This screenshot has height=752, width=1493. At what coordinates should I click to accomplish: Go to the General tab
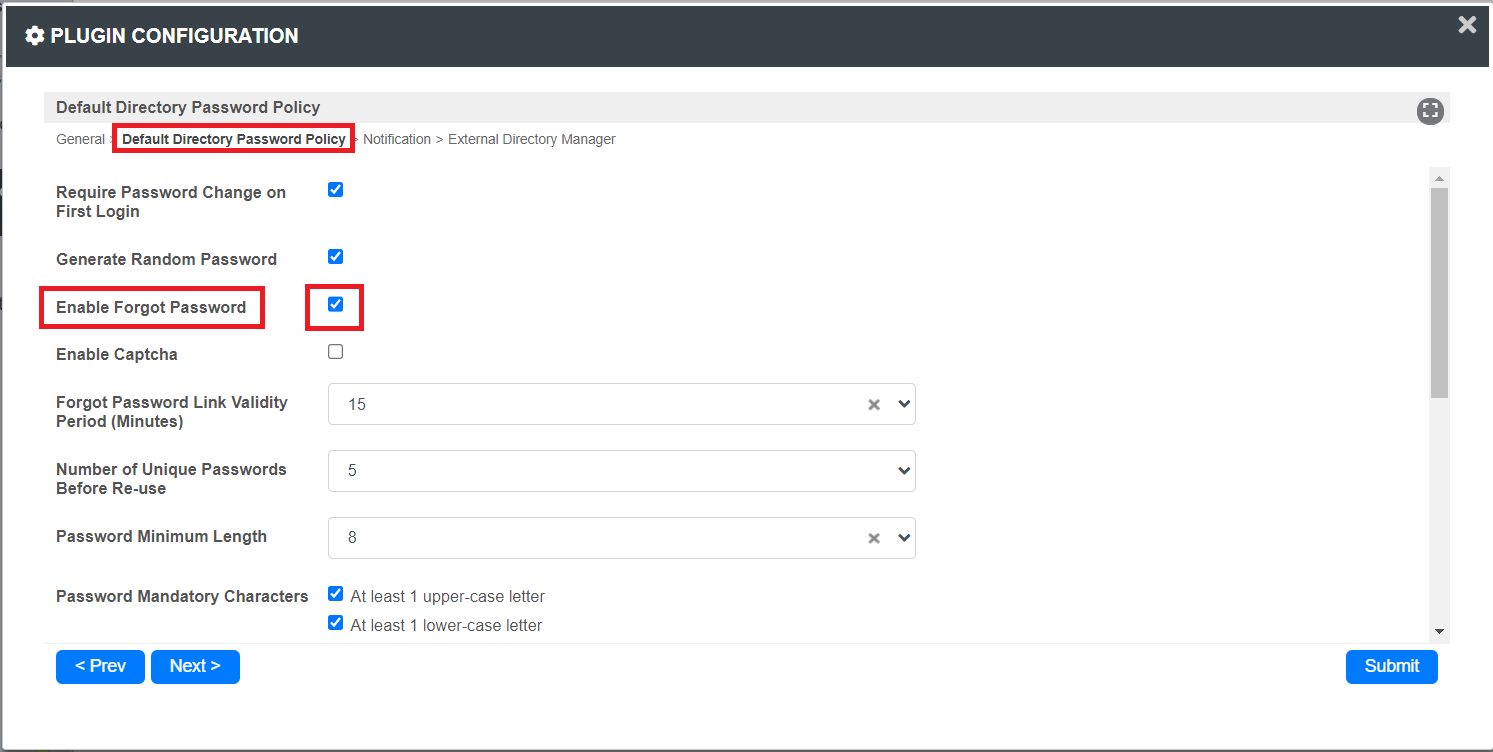click(x=80, y=140)
